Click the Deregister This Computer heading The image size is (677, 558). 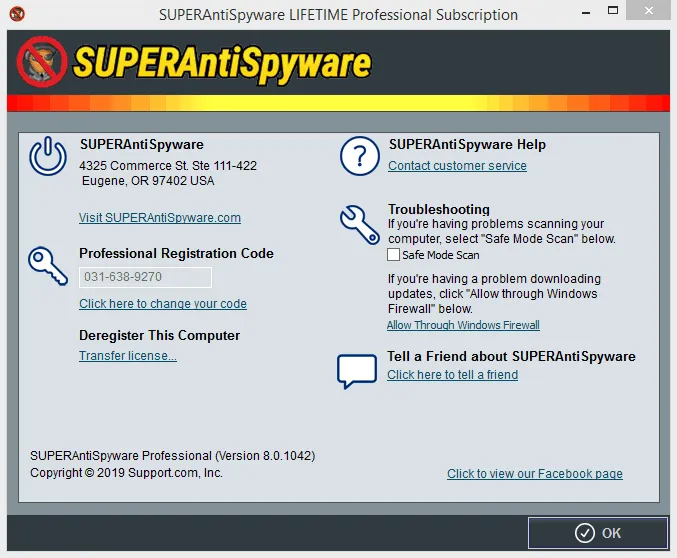coord(159,335)
